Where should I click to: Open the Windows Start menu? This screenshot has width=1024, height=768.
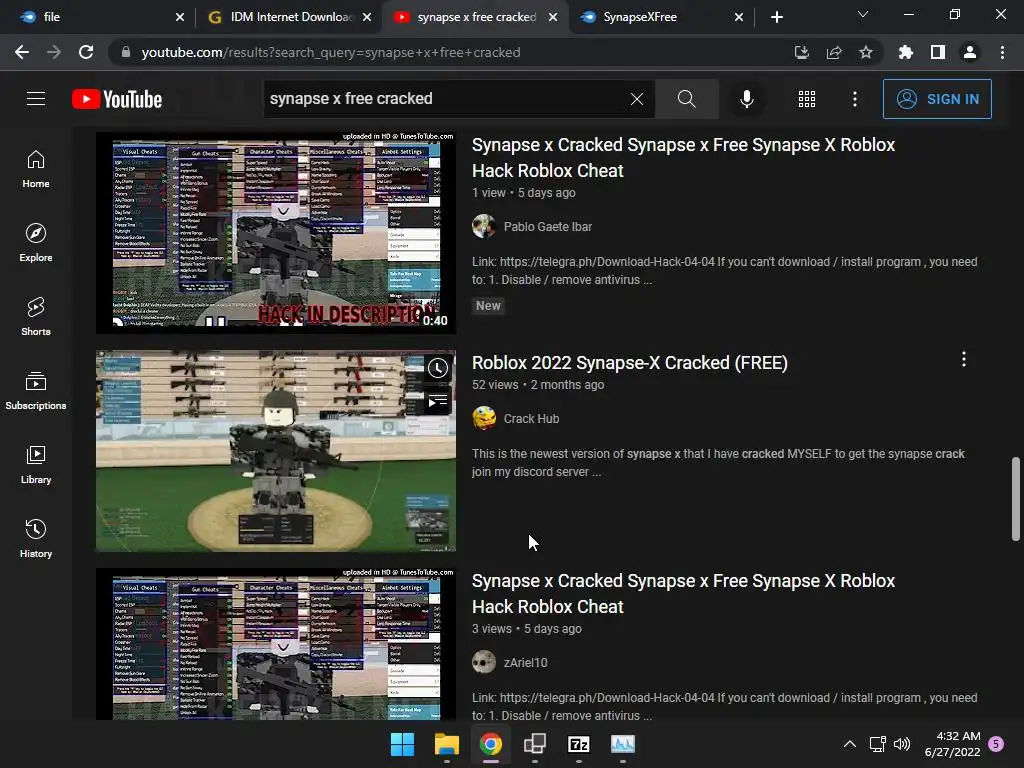click(402, 744)
